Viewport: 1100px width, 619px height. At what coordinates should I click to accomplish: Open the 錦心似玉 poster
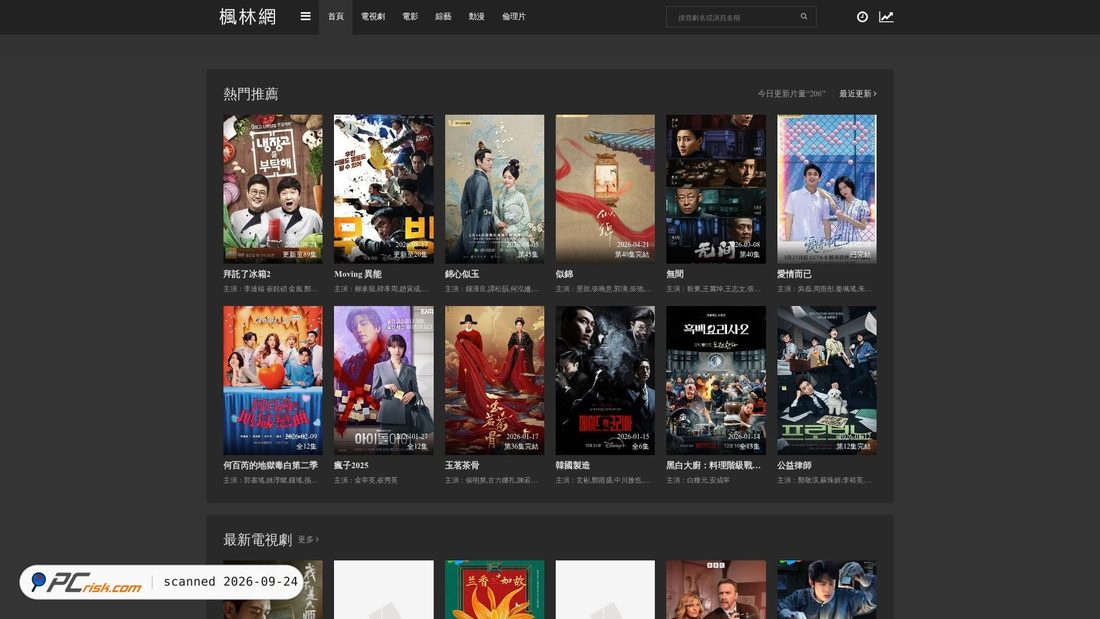pos(495,189)
